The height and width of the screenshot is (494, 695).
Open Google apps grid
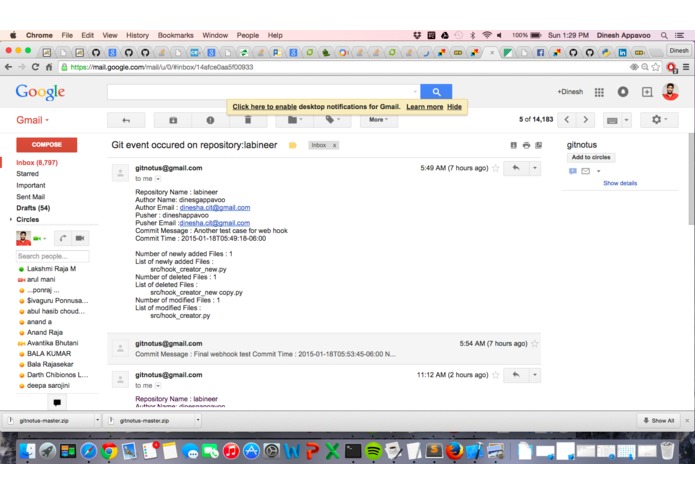(599, 92)
